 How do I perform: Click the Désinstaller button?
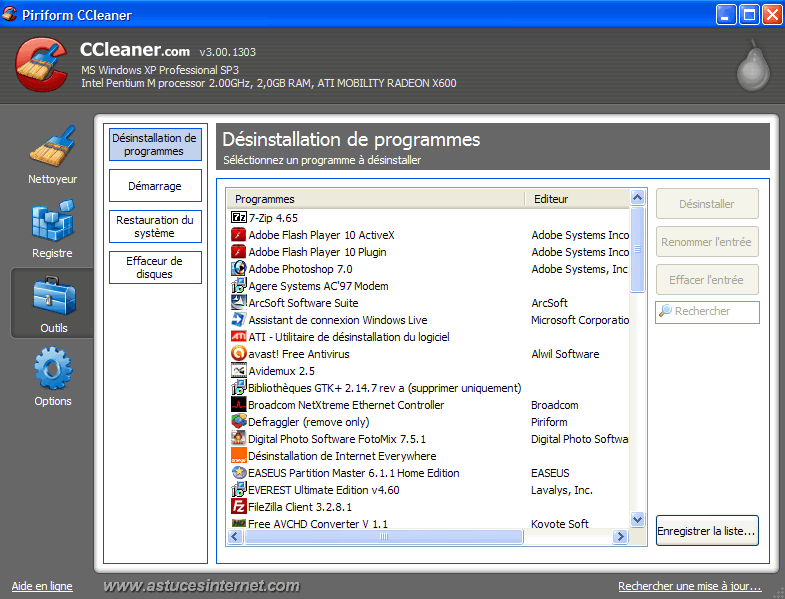click(707, 204)
